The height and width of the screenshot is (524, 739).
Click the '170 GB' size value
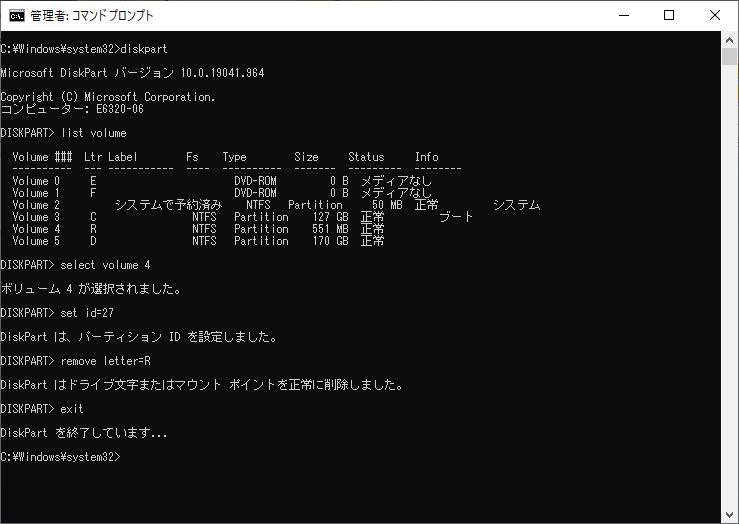coord(330,241)
